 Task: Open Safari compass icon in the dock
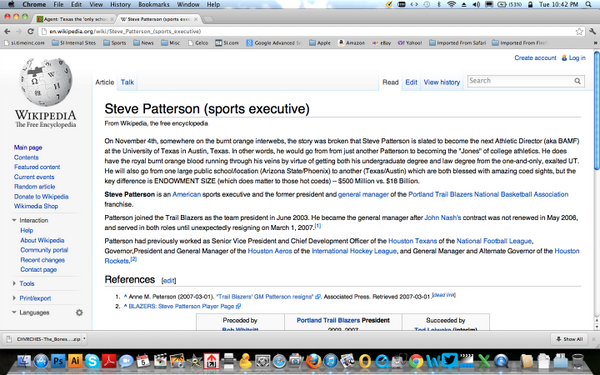coord(279,361)
